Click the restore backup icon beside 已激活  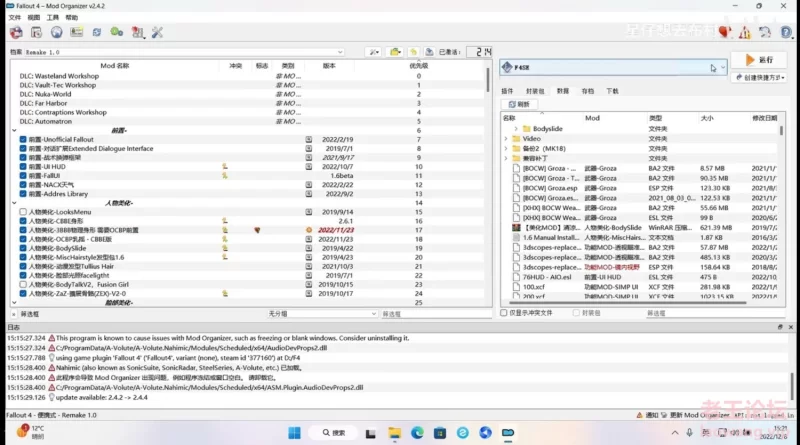pos(414,52)
